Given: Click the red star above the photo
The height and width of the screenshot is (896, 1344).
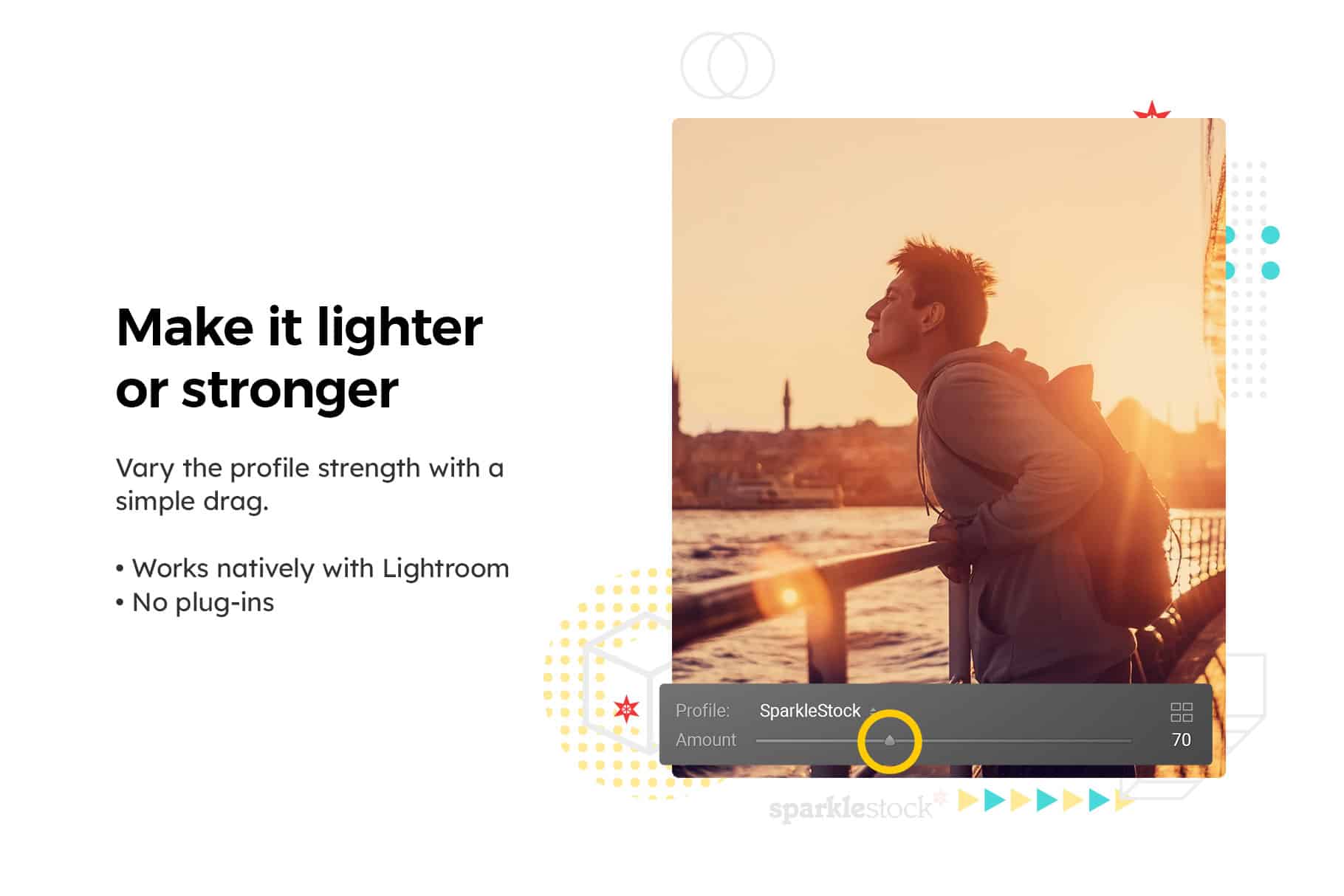Looking at the screenshot, I should pyautogui.click(x=1152, y=111).
